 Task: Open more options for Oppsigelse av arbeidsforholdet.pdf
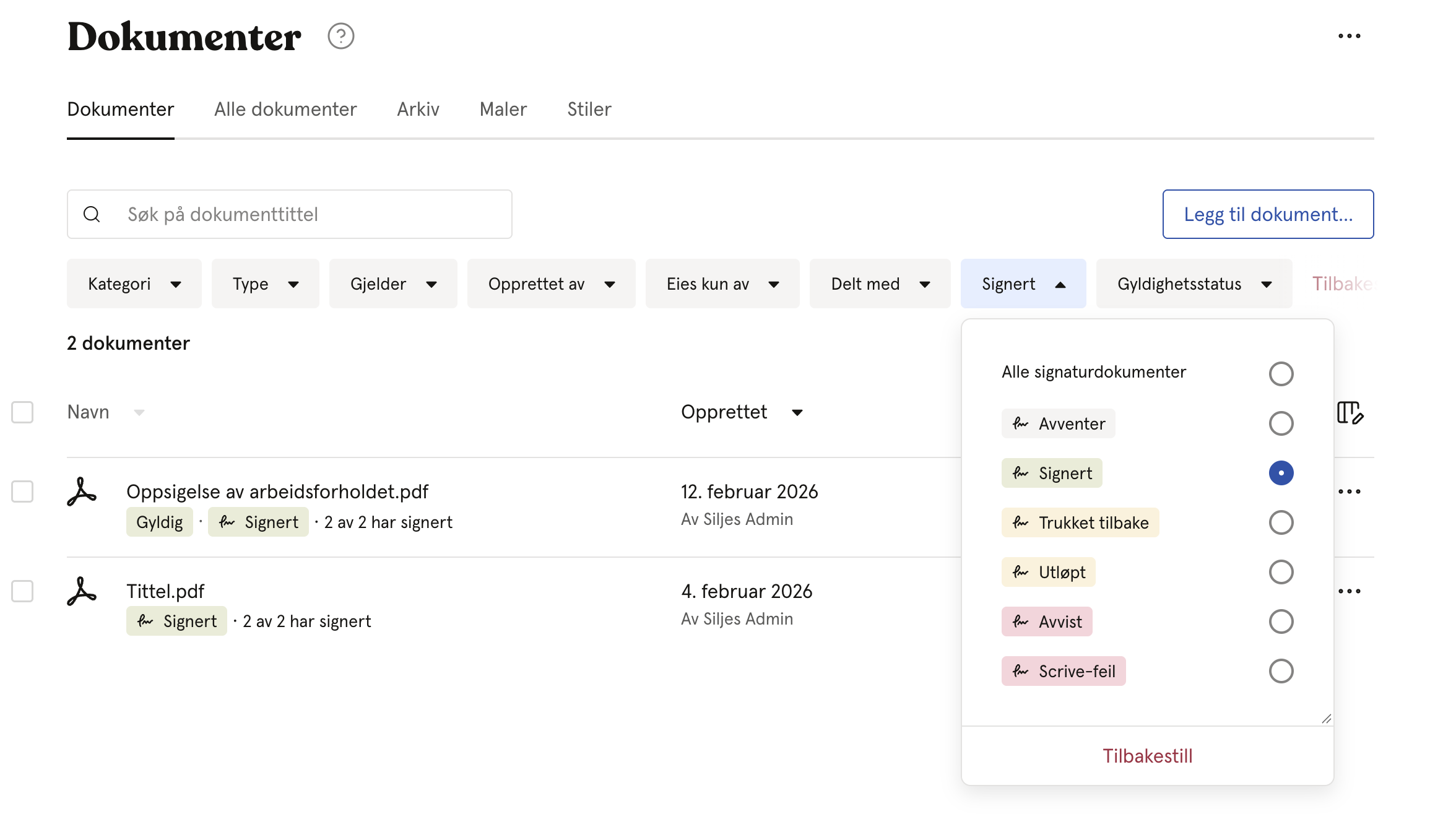[1350, 492]
